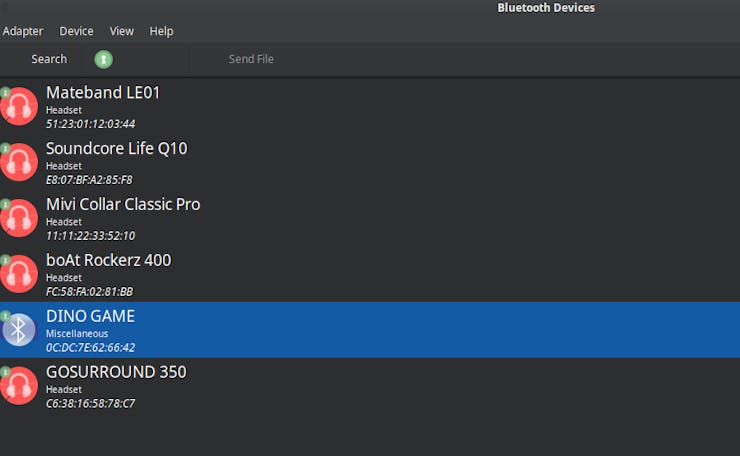Click the Mateband LE01 headset icon
740x456 pixels.
click(19, 106)
